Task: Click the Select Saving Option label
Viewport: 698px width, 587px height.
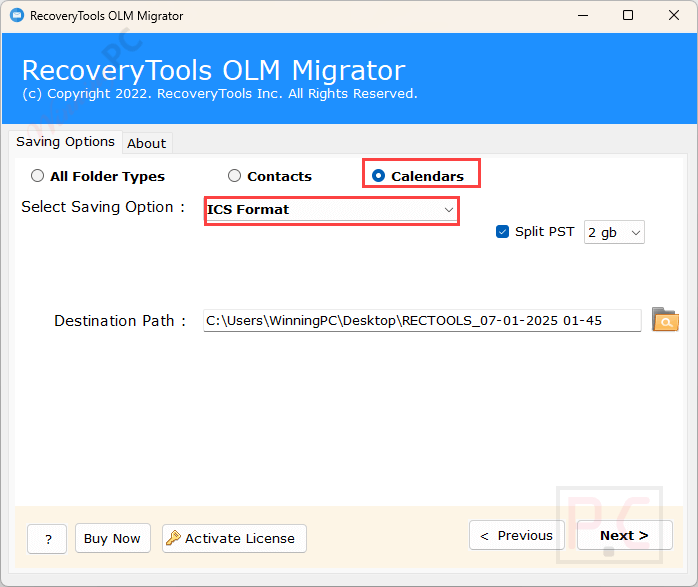Action: [x=103, y=207]
